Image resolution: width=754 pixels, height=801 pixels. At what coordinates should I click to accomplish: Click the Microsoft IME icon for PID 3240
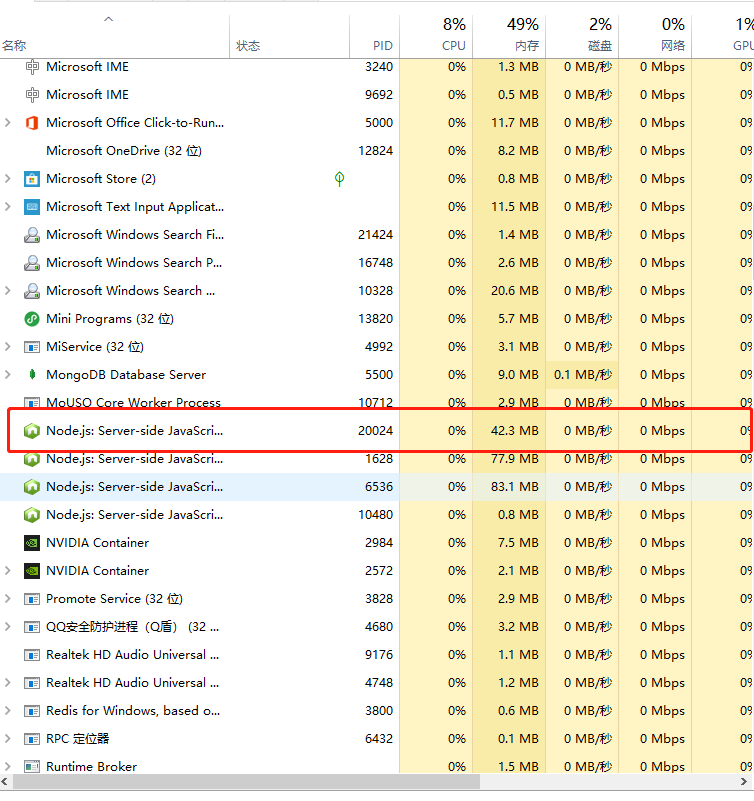pyautogui.click(x=32, y=67)
